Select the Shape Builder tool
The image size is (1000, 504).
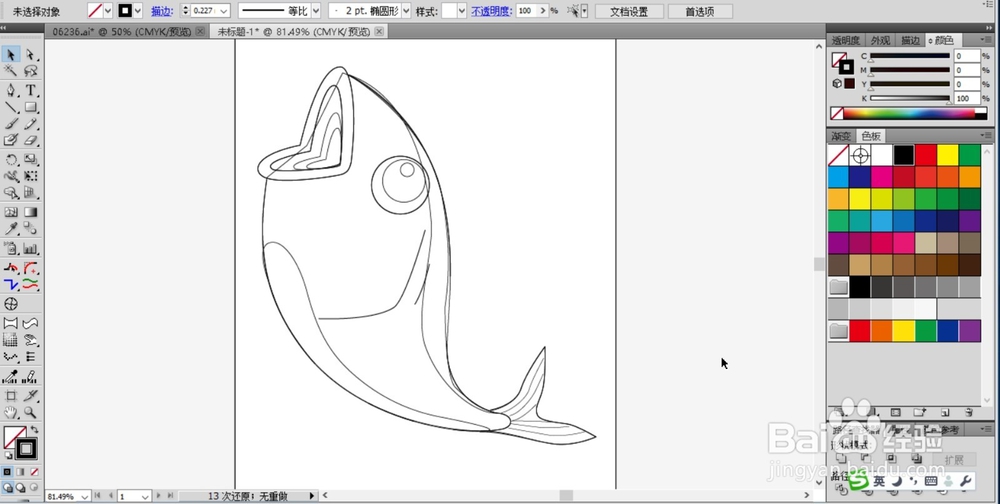11,192
